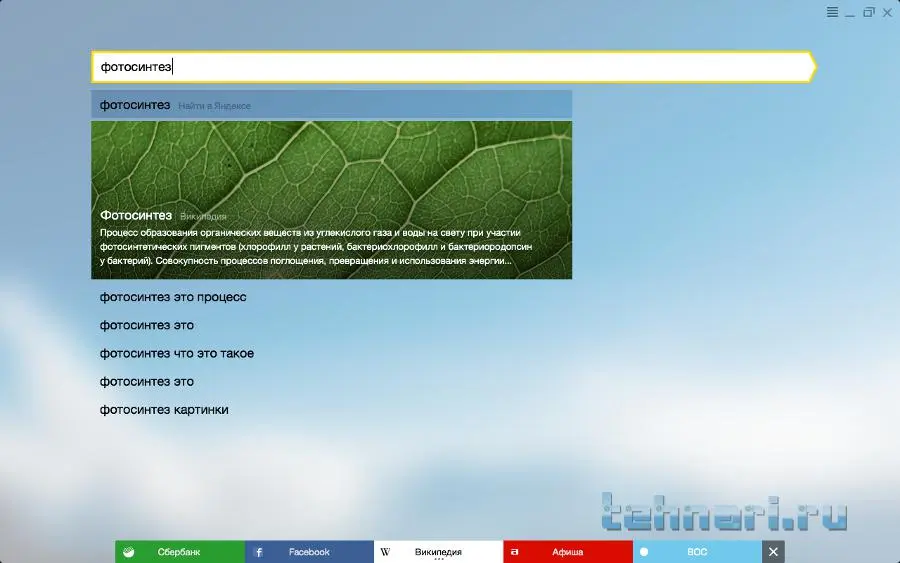This screenshot has width=900, height=563.
Task: Click the Facebook 'f' logo icon
Action: click(x=259, y=552)
